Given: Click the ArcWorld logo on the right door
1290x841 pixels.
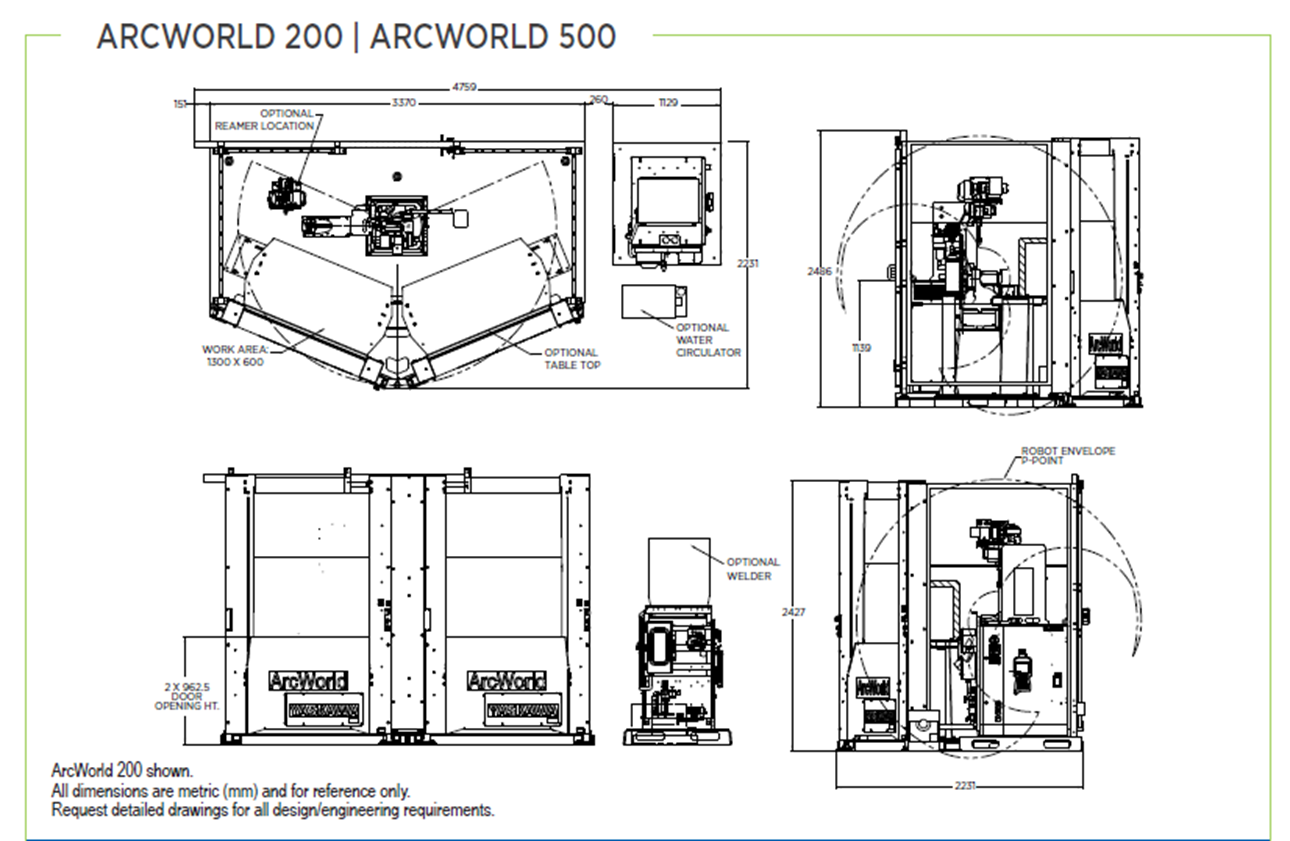Looking at the screenshot, I should pyautogui.click(x=506, y=681).
